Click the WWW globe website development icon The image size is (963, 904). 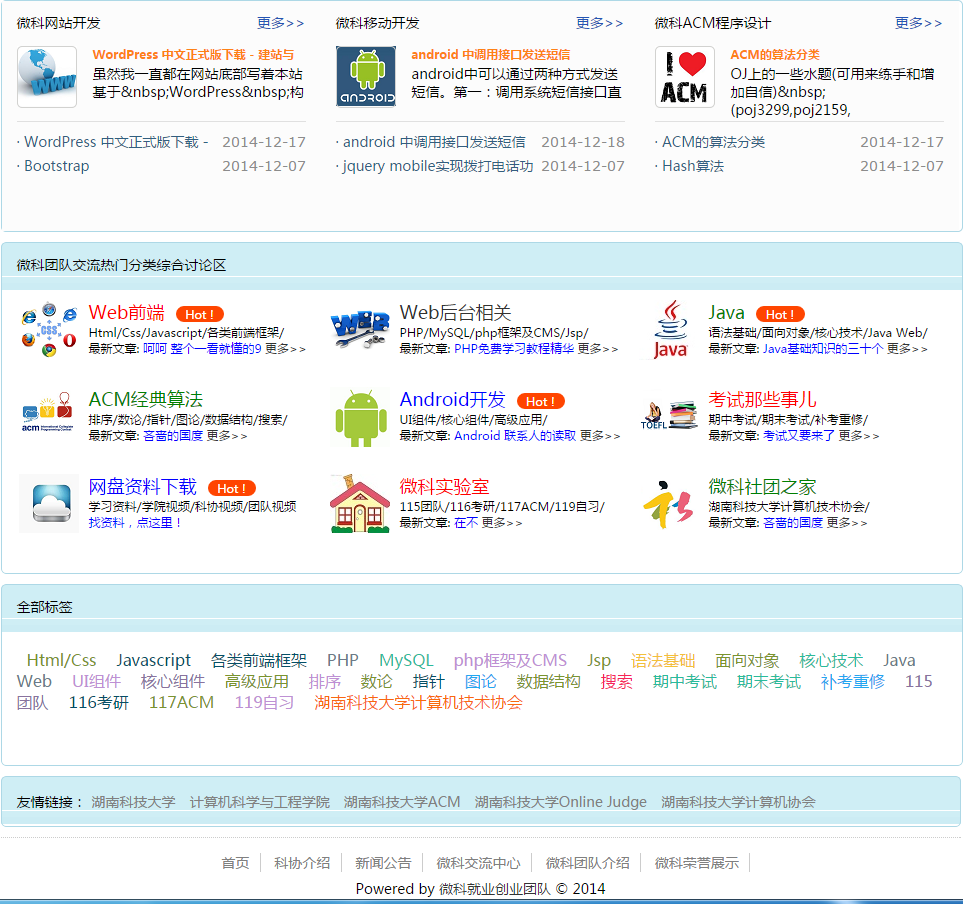coord(47,77)
